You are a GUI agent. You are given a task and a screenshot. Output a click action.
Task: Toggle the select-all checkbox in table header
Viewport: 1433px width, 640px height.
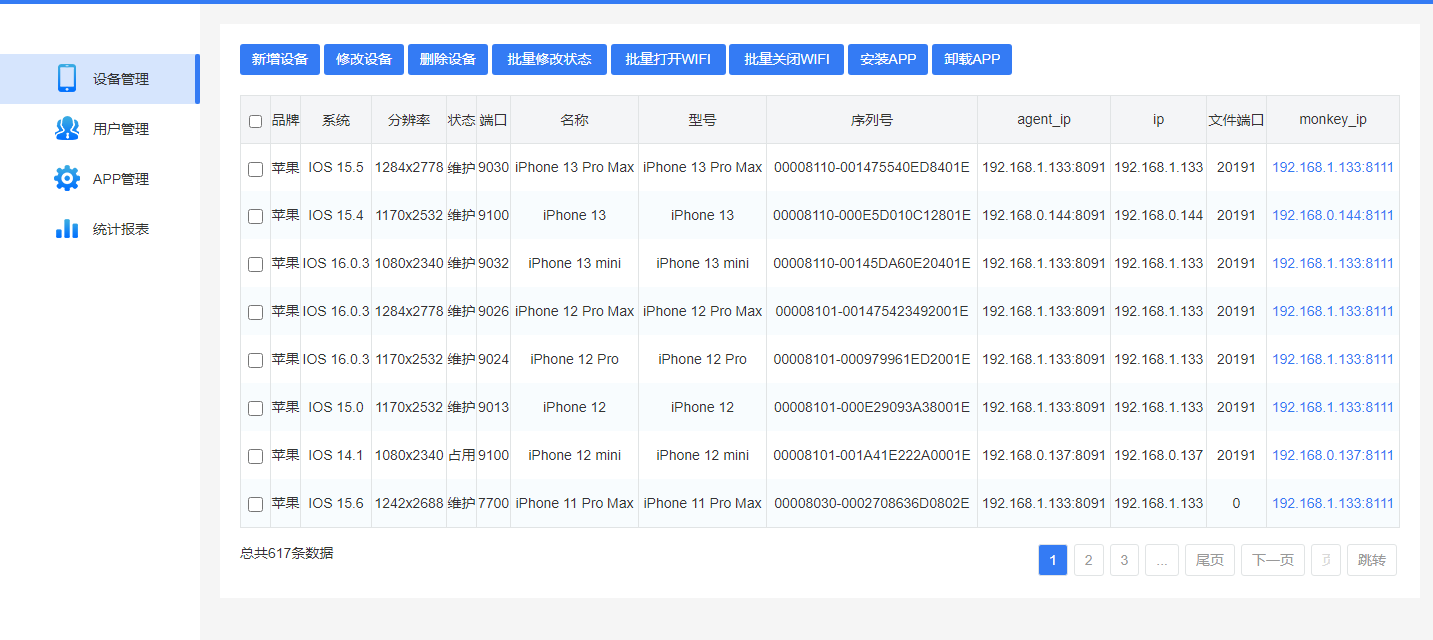(x=255, y=121)
